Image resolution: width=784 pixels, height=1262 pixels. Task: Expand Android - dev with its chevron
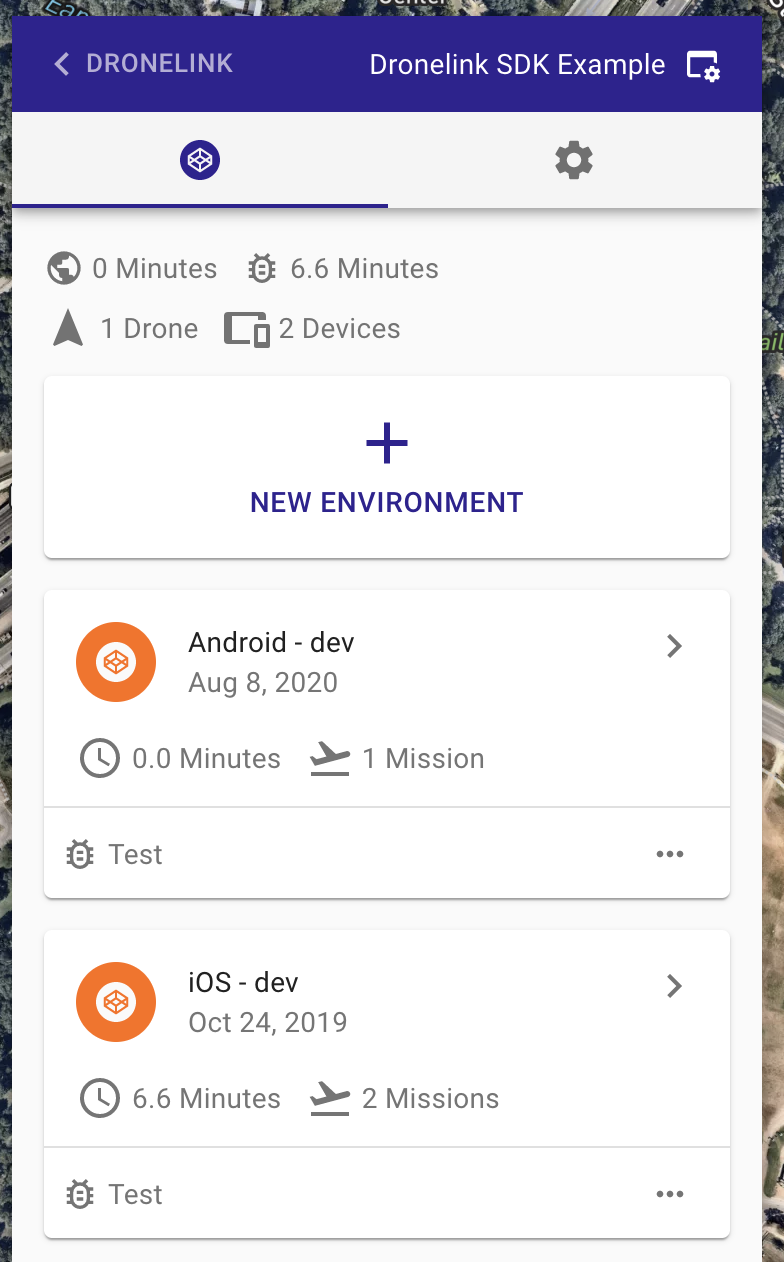click(675, 647)
